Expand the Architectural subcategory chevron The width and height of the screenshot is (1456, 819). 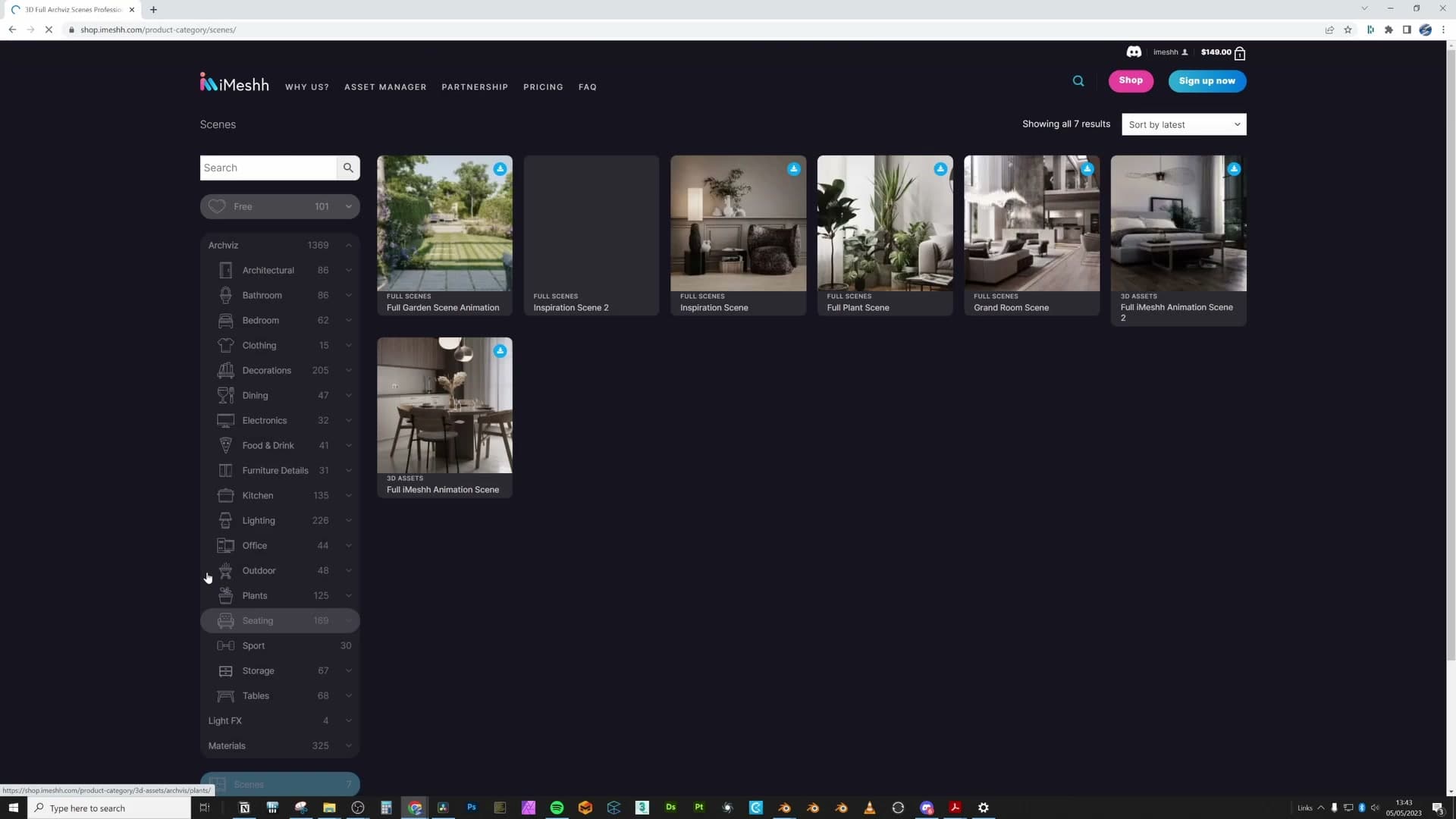[349, 270]
